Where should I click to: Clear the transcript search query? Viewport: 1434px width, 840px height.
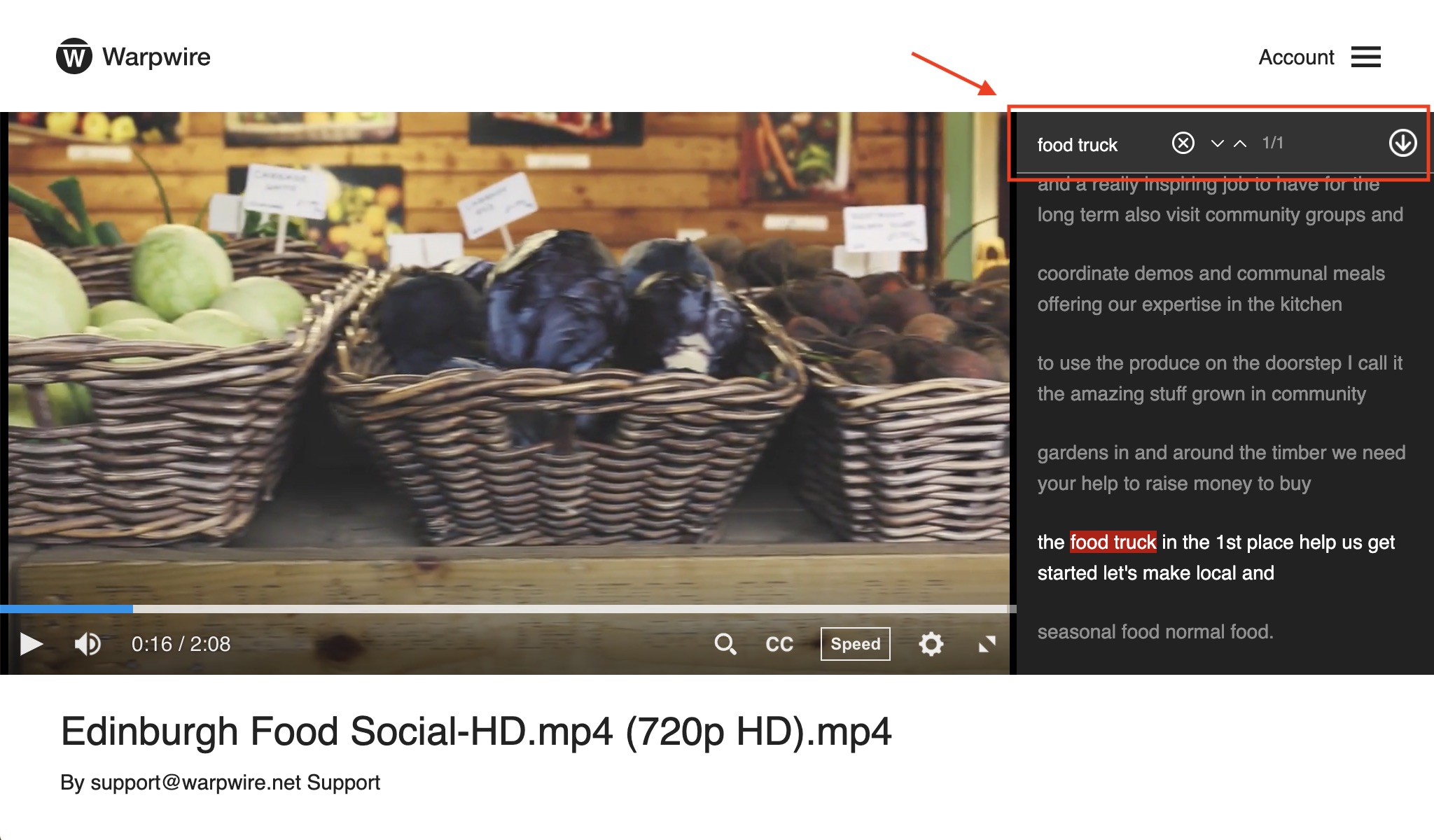click(1183, 143)
